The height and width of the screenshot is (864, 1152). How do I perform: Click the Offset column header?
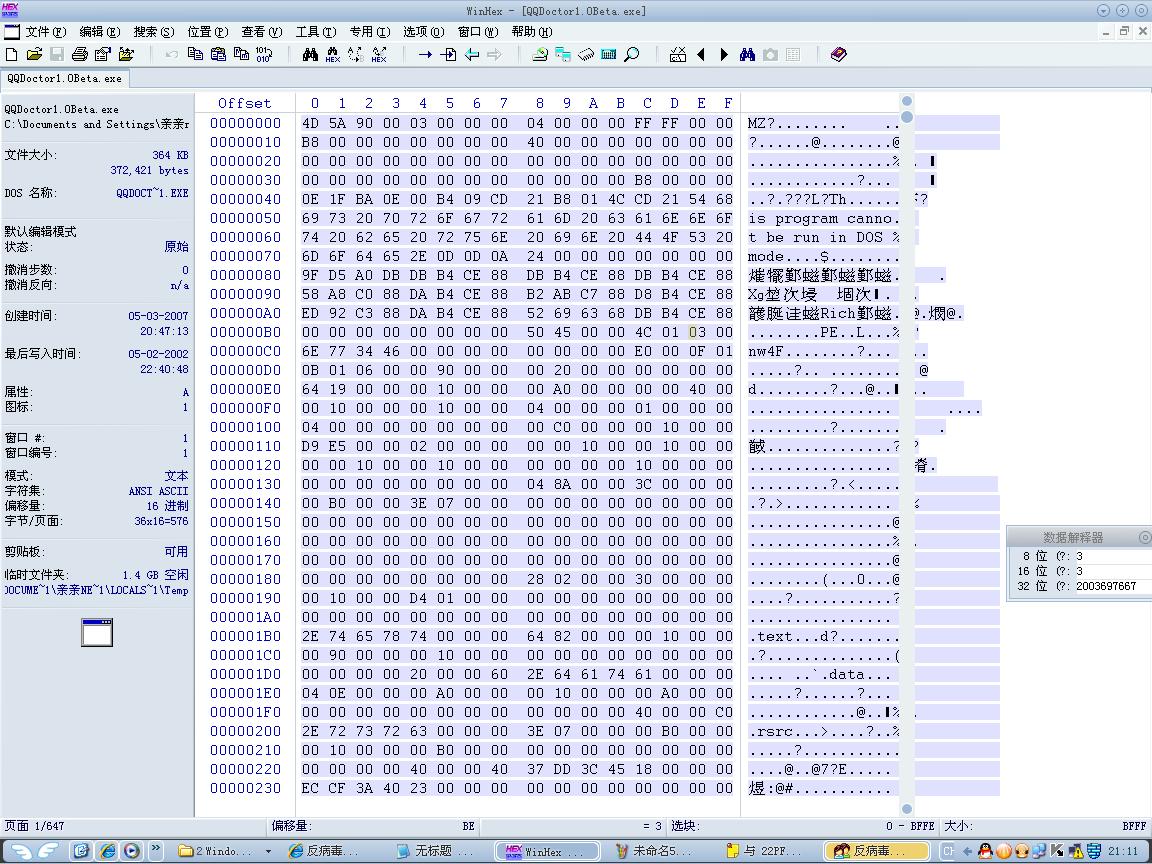point(245,103)
